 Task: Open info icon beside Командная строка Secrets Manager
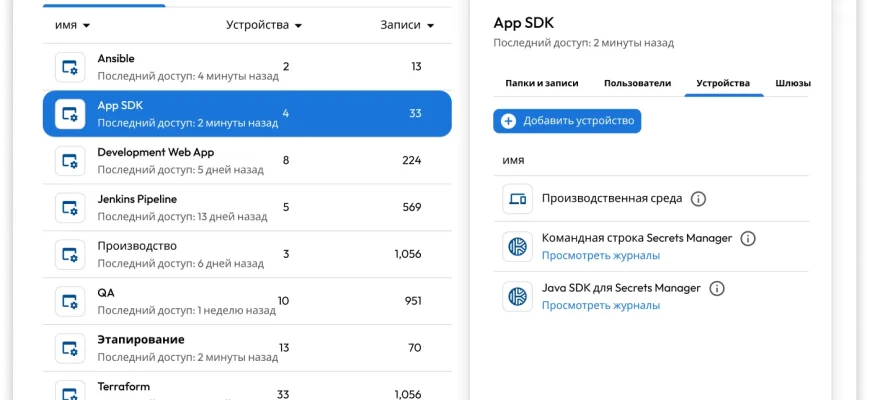748,238
